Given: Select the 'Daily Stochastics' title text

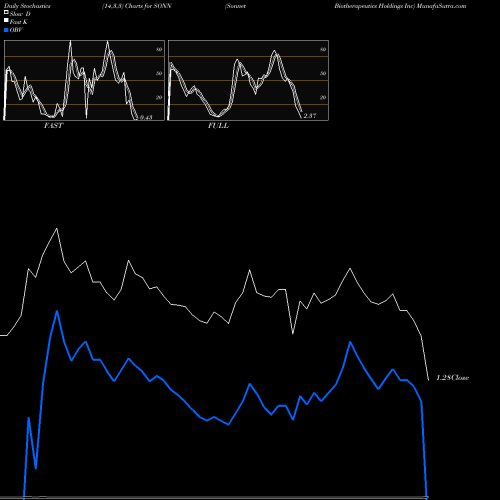Looking at the screenshot, I should click(27, 6).
